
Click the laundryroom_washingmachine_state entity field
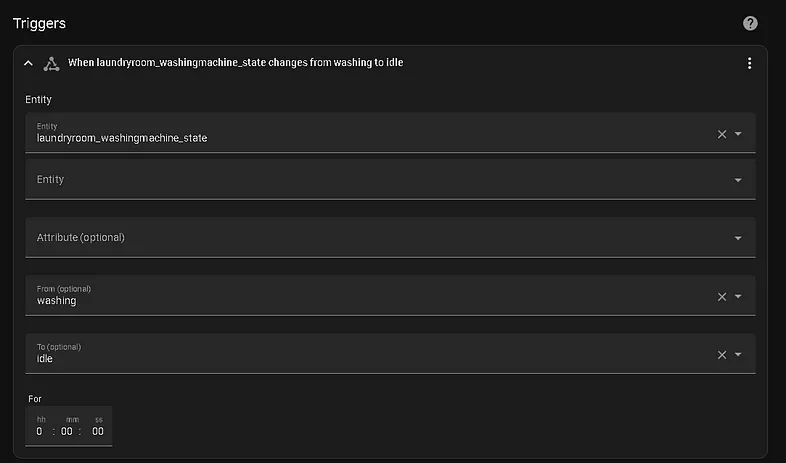390,133
